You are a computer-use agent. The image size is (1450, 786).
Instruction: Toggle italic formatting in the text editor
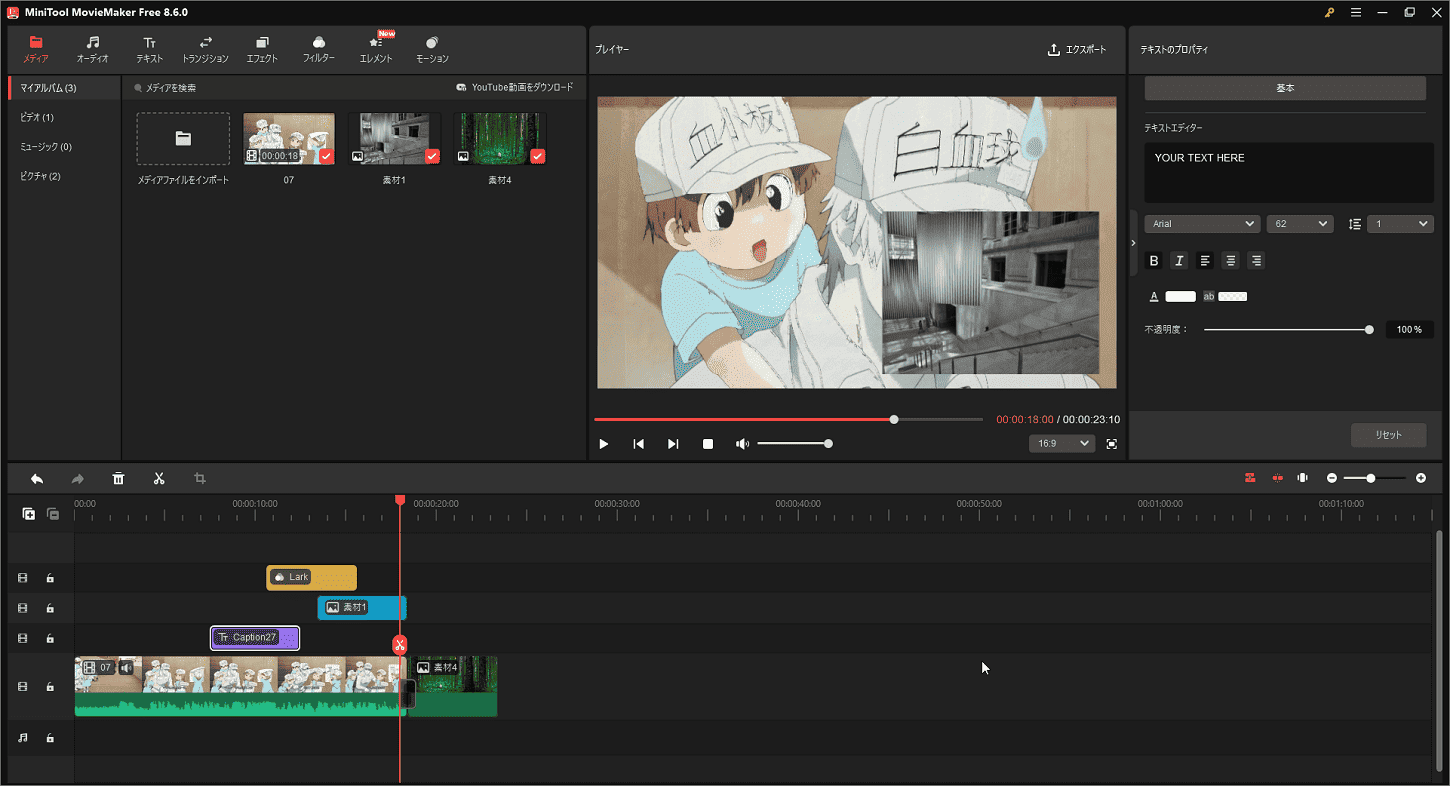pyautogui.click(x=1179, y=260)
